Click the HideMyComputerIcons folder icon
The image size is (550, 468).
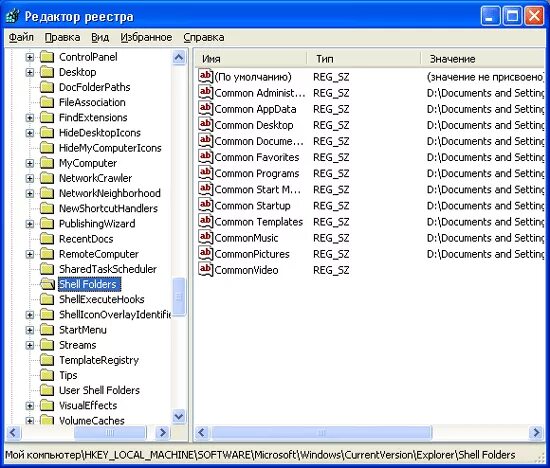[x=47, y=148]
